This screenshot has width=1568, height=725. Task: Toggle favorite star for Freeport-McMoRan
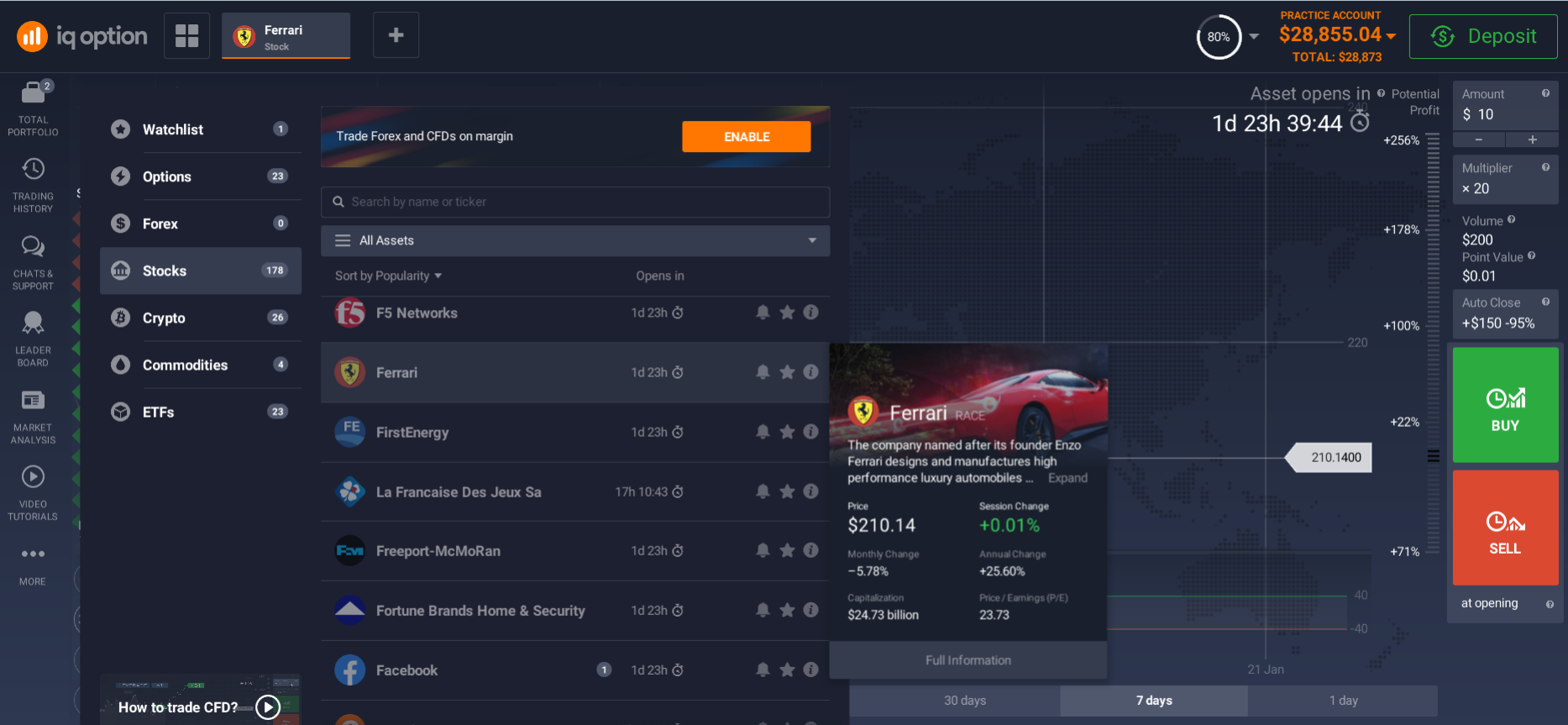(787, 550)
